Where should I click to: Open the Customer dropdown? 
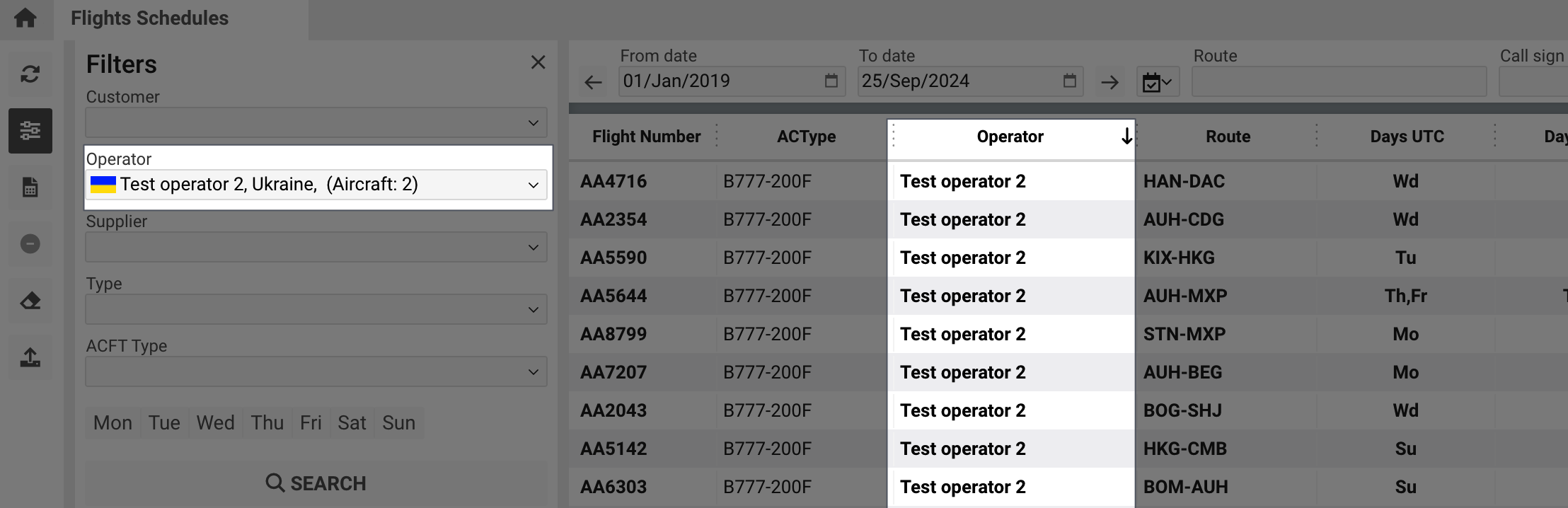tap(316, 122)
